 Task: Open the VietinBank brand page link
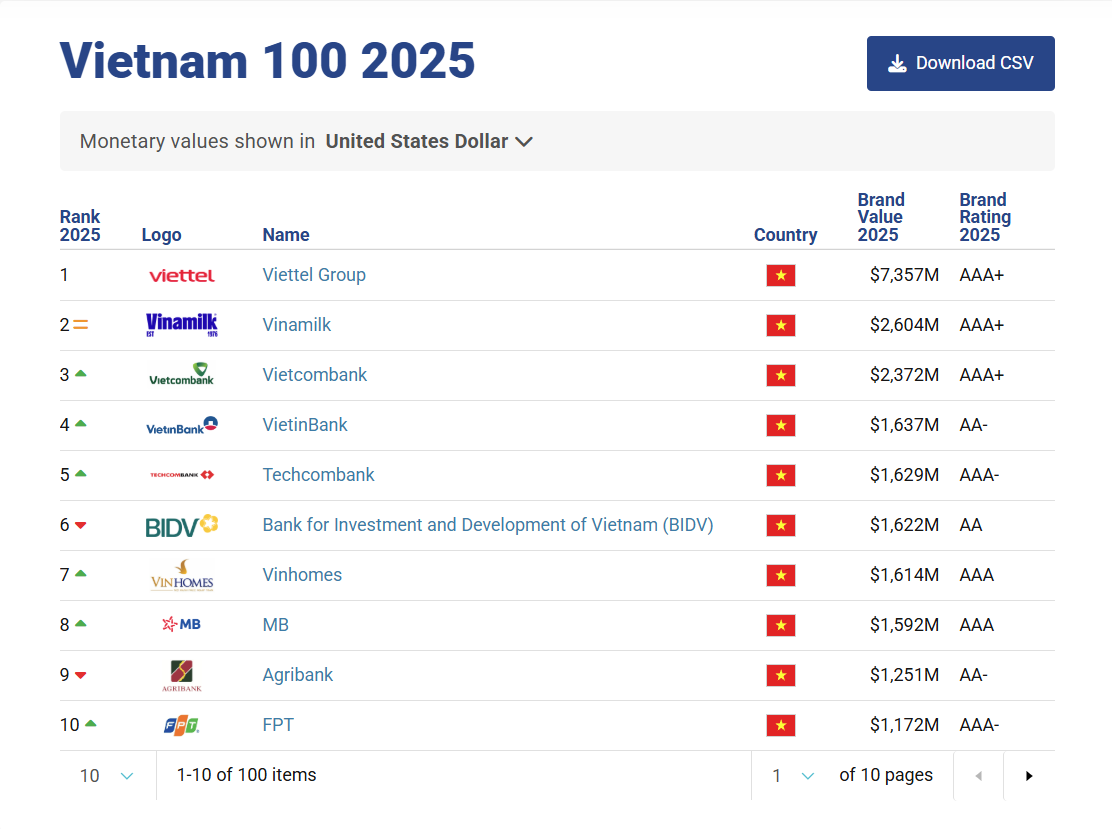(305, 424)
